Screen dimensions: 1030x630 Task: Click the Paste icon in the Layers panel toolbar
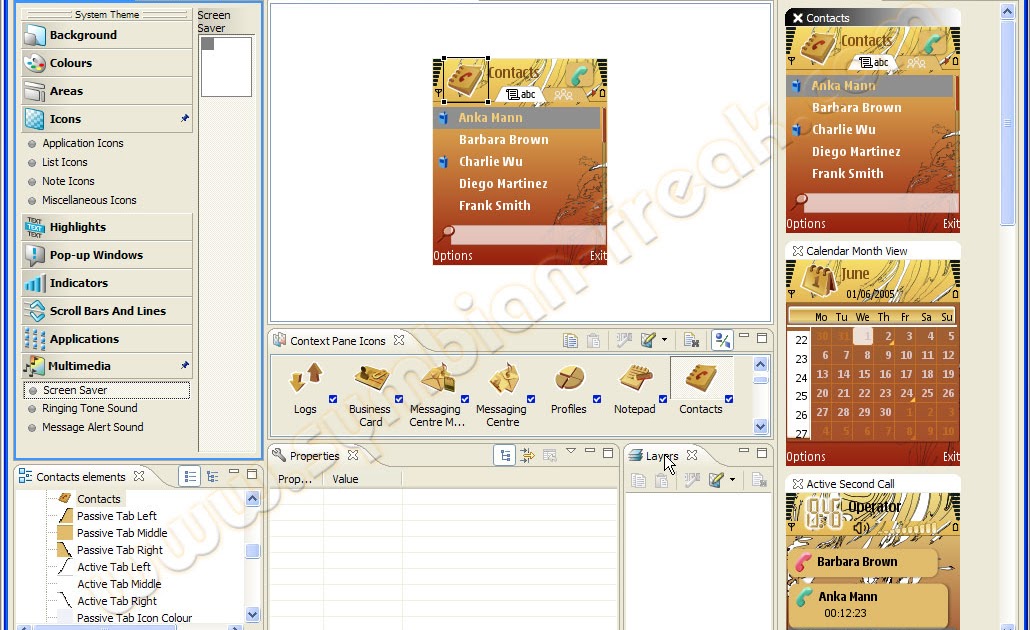662,481
